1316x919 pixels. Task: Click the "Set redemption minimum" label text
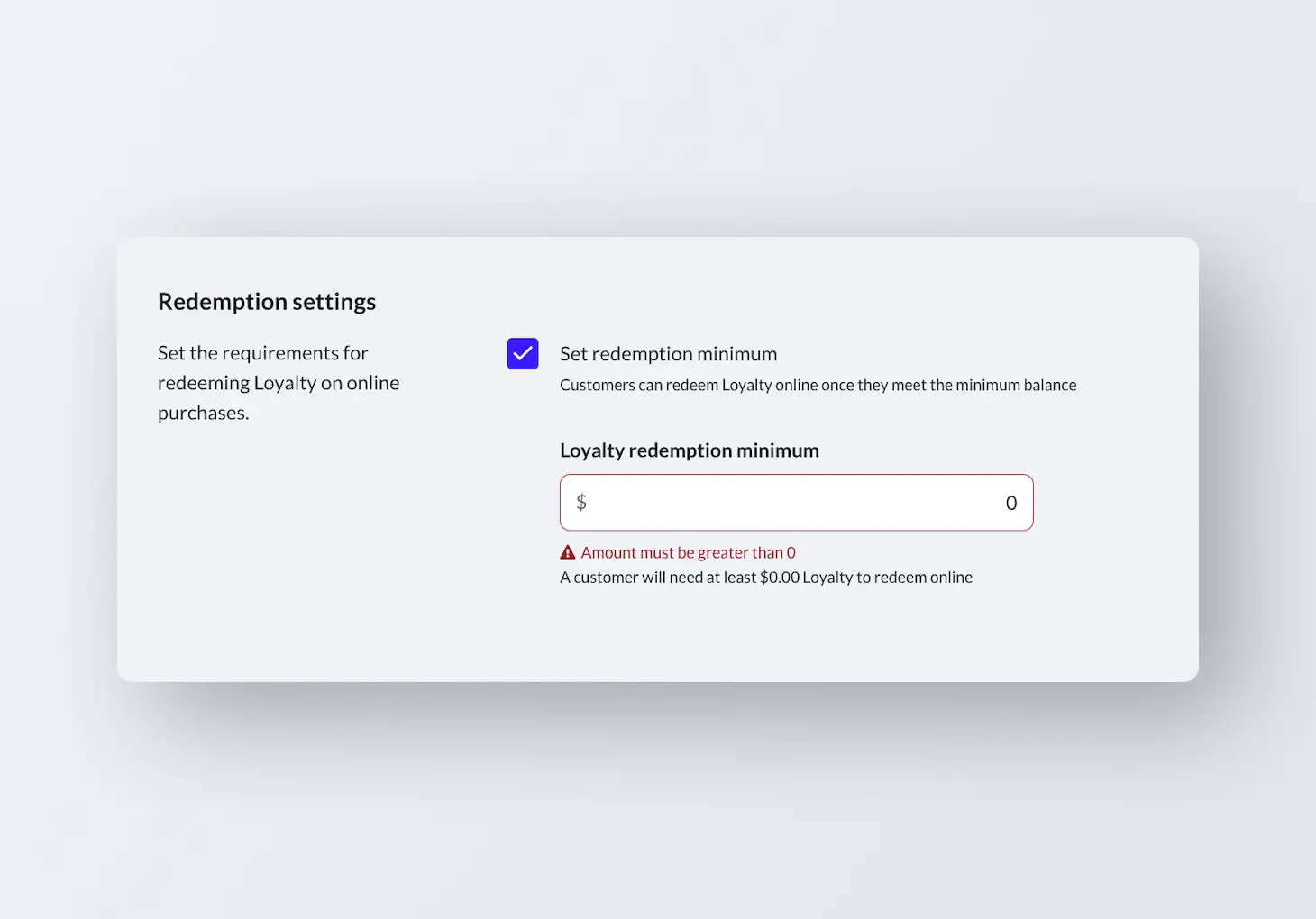[x=668, y=354]
